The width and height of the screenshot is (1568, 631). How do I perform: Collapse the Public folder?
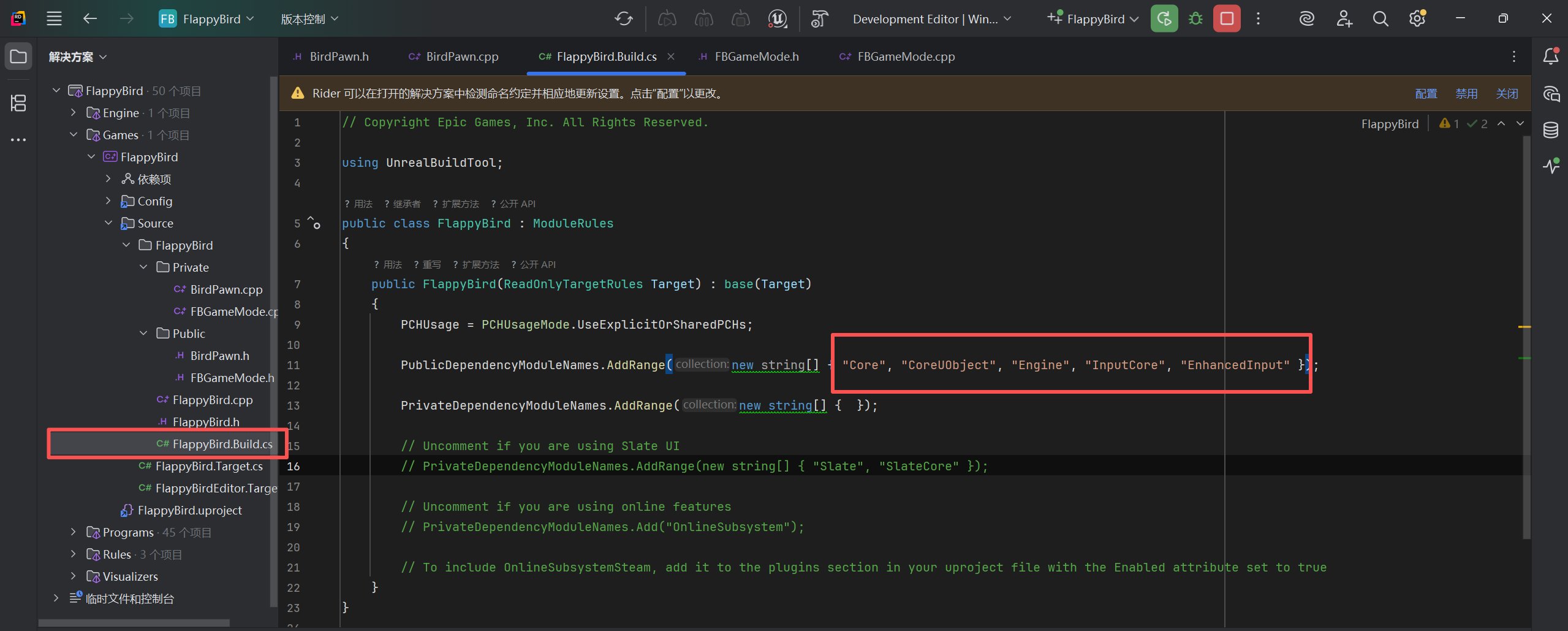143,334
